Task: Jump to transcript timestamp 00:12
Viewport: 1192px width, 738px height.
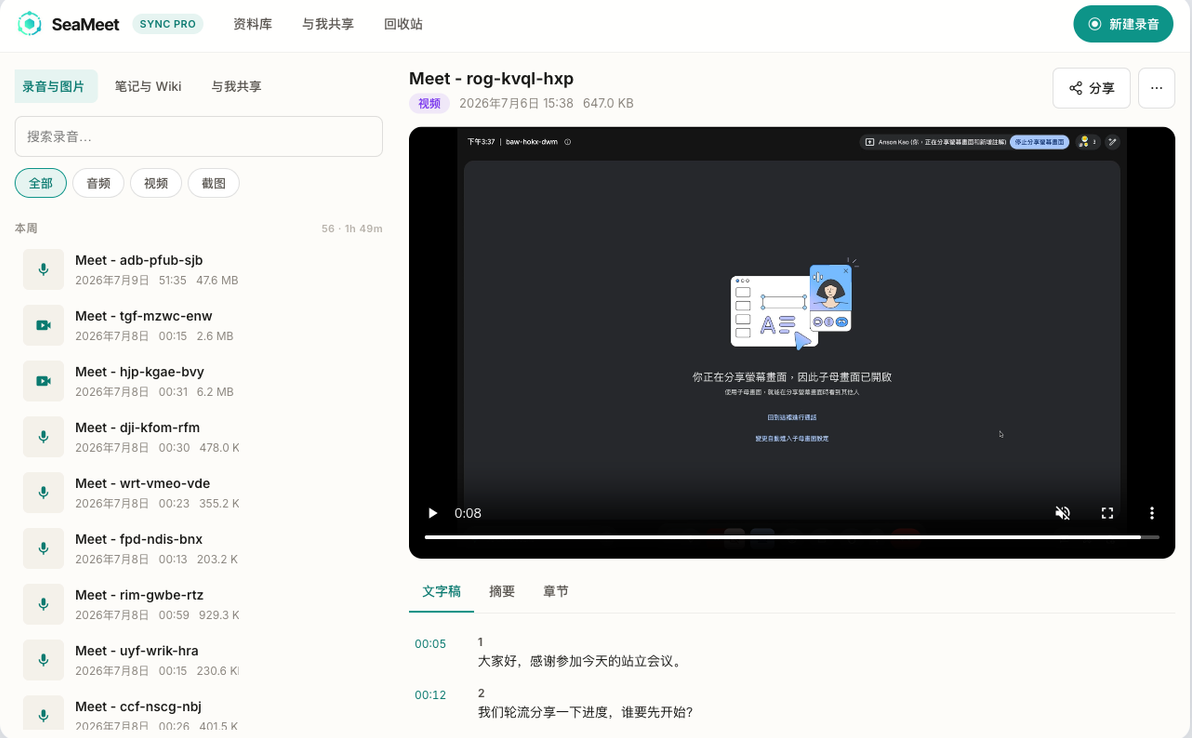Action: [430, 695]
